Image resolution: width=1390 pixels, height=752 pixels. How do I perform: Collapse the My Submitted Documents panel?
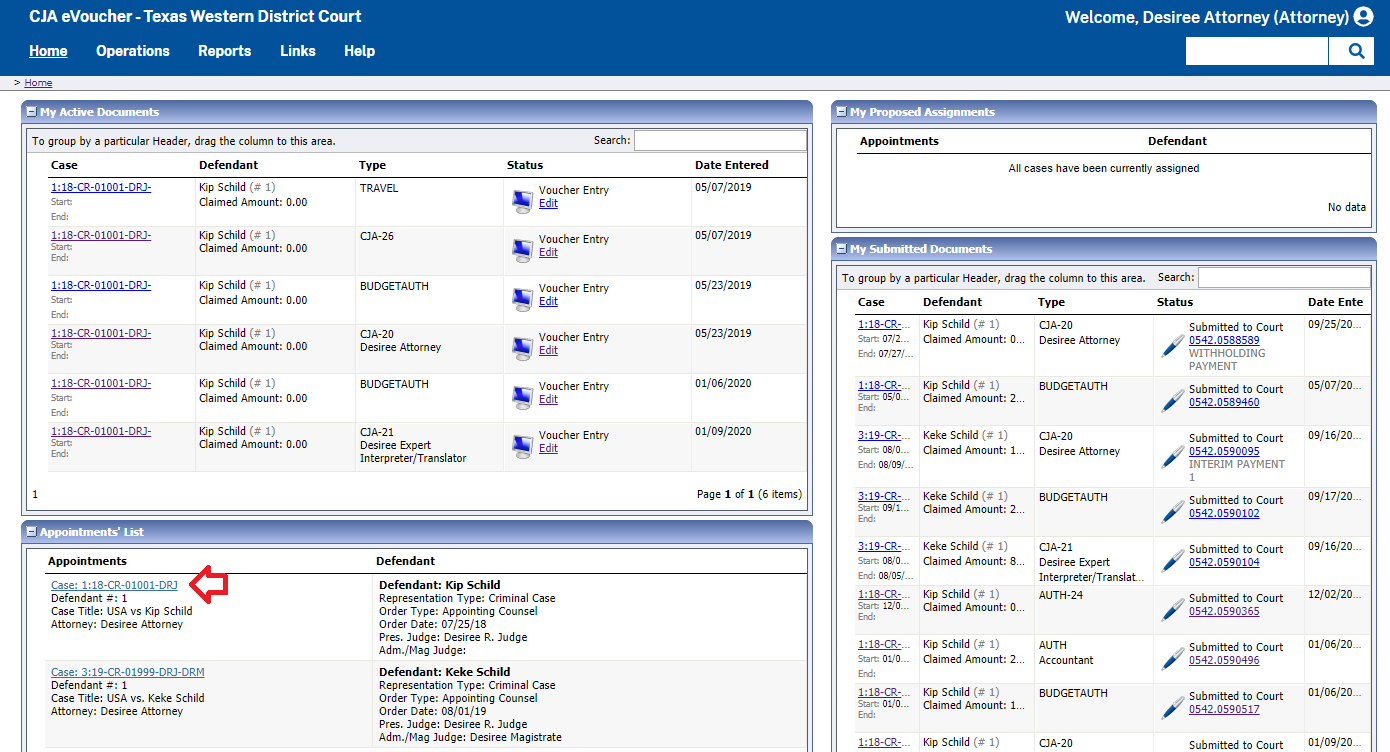[841, 249]
